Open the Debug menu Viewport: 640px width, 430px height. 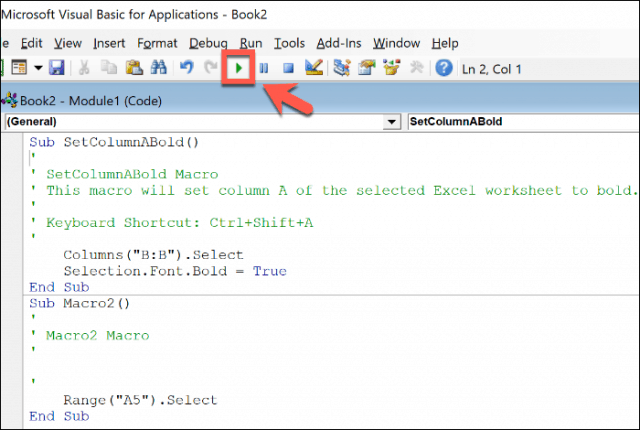point(208,43)
